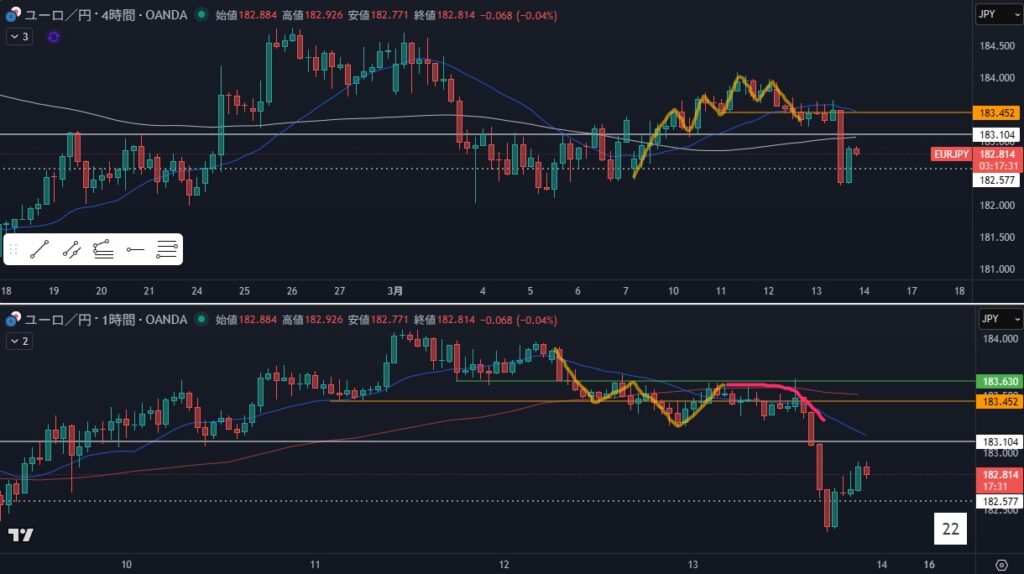Pick the trend-based Fib drawing tool

coord(103,250)
